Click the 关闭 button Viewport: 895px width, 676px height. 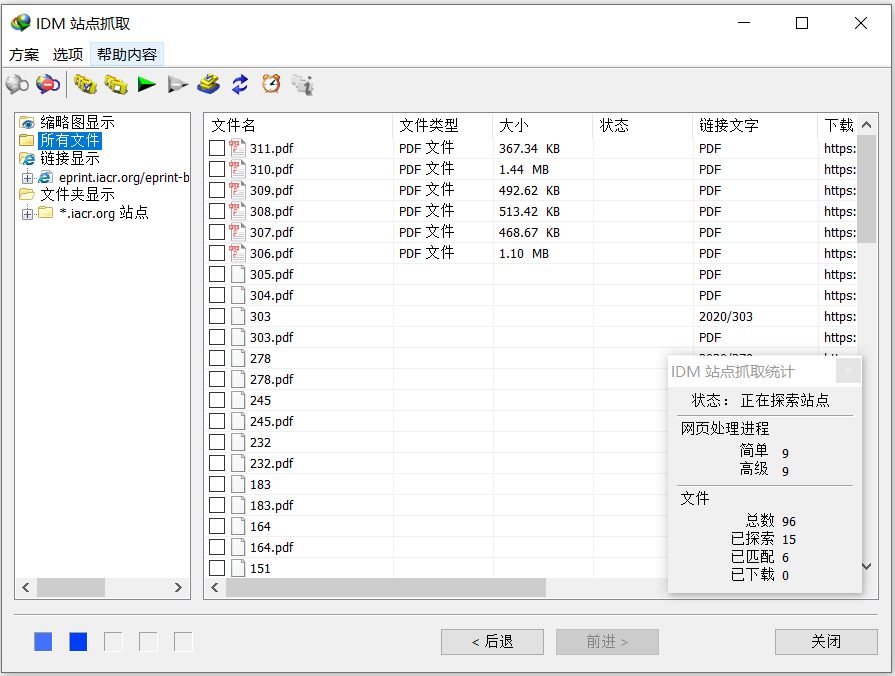click(826, 642)
